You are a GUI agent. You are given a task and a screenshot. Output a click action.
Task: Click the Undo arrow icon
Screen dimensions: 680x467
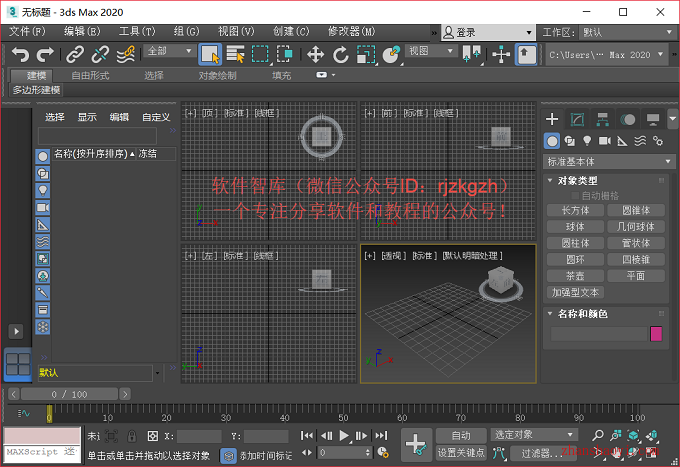tap(20, 55)
